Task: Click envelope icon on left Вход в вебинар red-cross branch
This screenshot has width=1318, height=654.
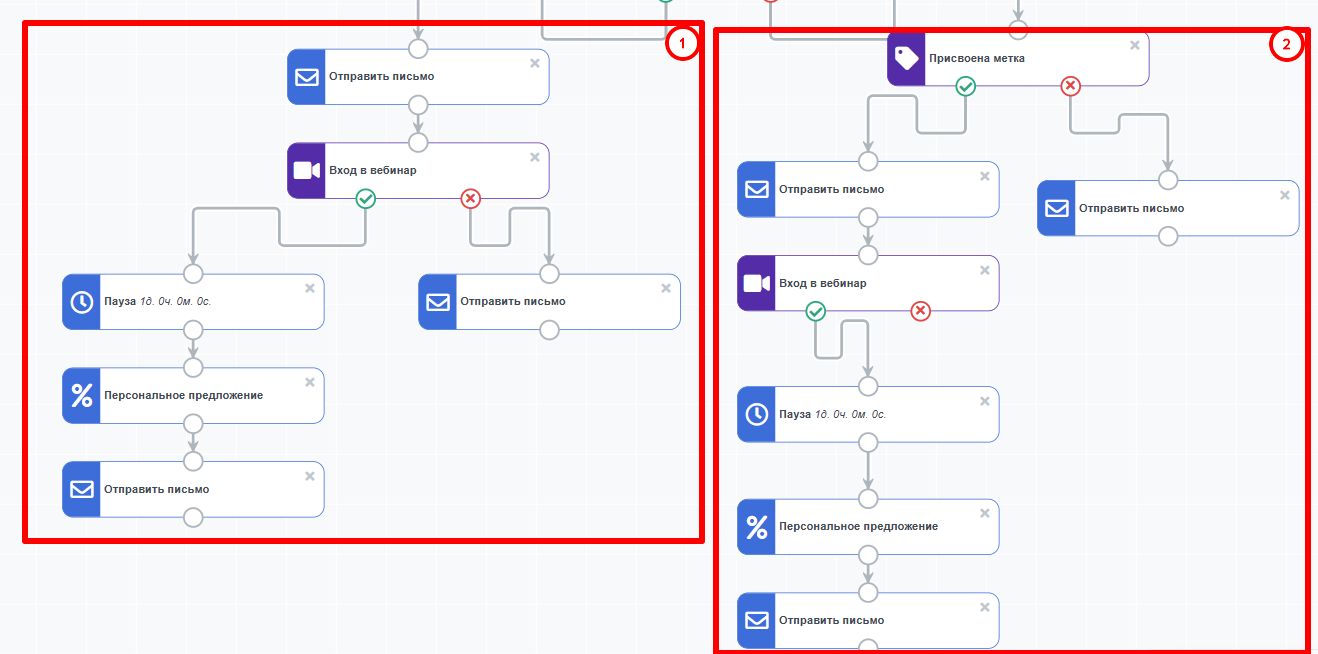Action: pyautogui.click(x=437, y=301)
